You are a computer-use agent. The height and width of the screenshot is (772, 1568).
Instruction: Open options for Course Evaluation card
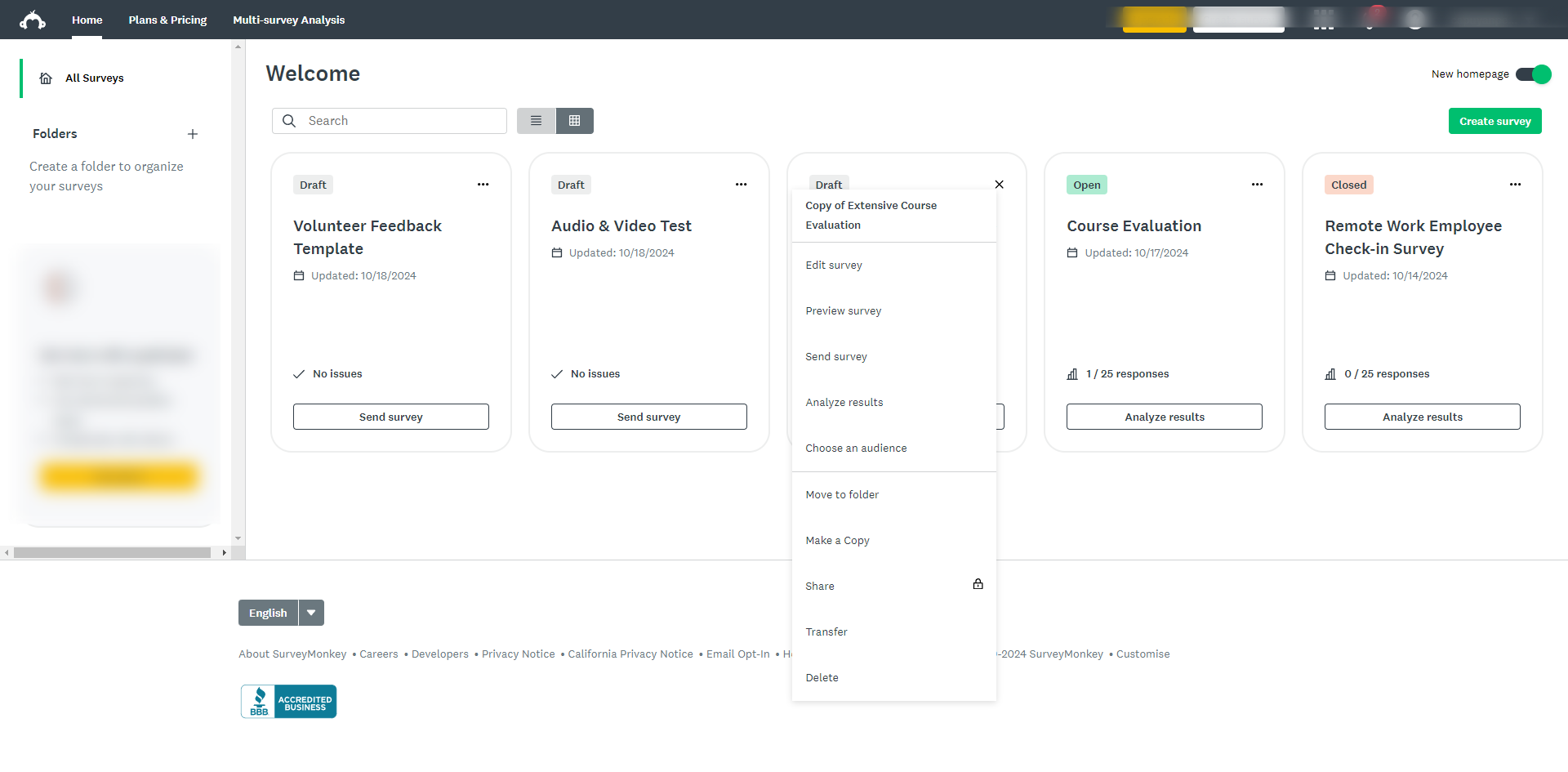1258,185
